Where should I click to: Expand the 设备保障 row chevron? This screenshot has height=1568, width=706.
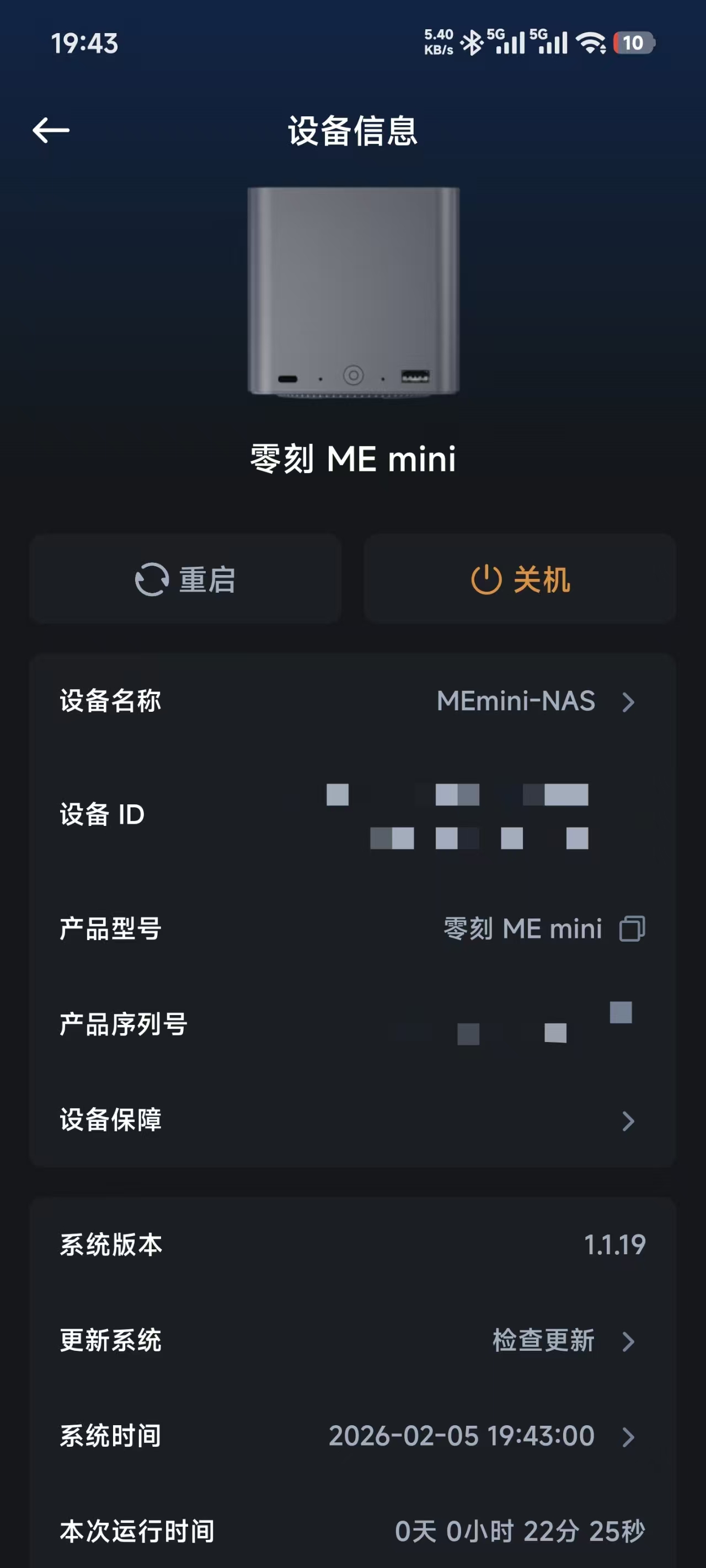629,1121
